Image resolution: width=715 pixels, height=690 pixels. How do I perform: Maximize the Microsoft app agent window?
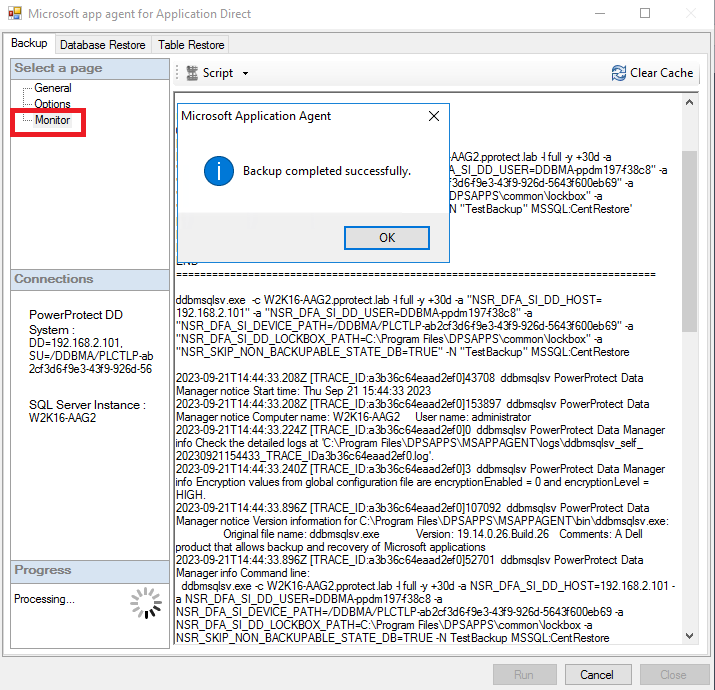click(645, 14)
